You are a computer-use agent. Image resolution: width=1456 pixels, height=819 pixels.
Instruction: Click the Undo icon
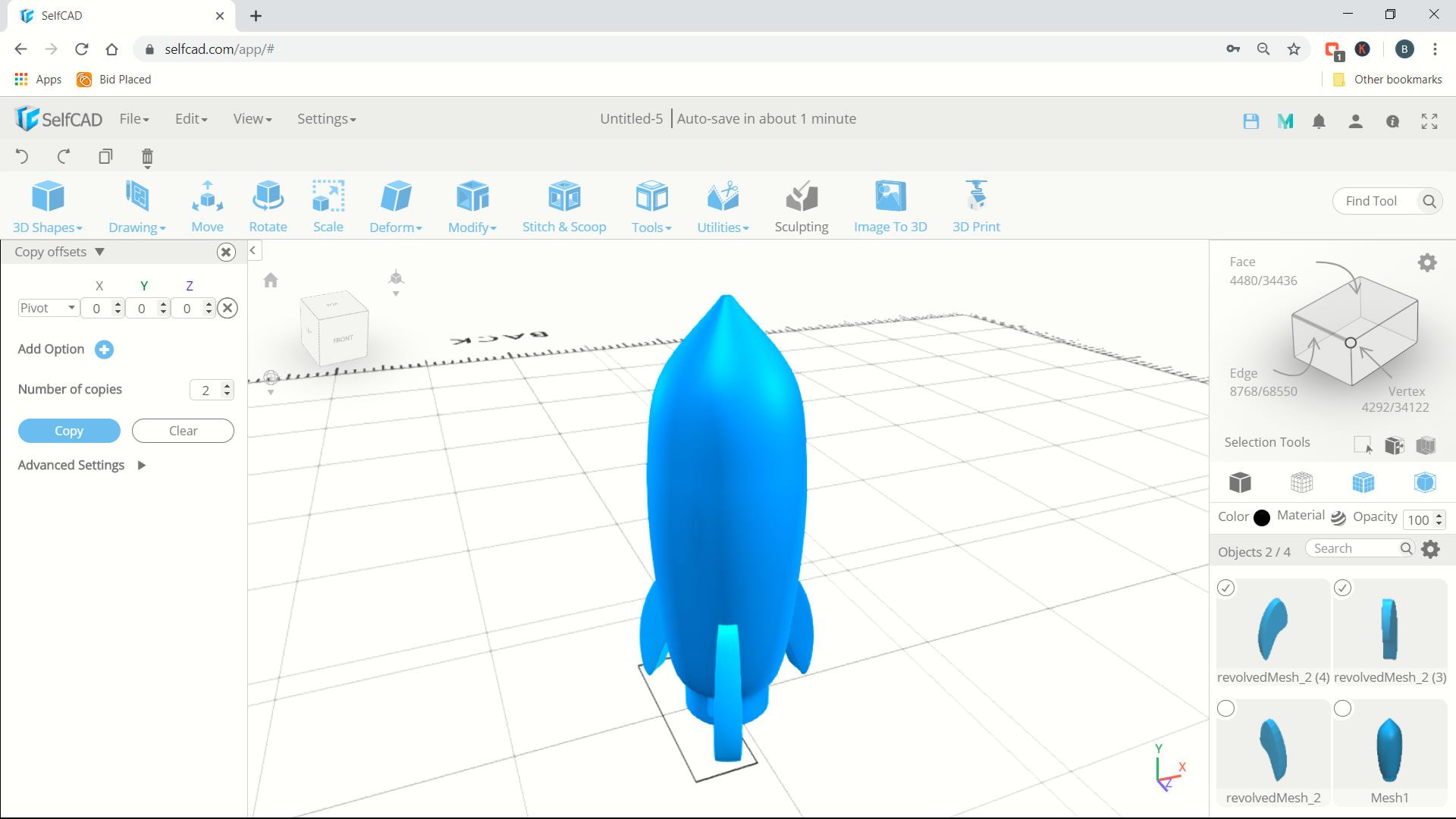[x=22, y=156]
